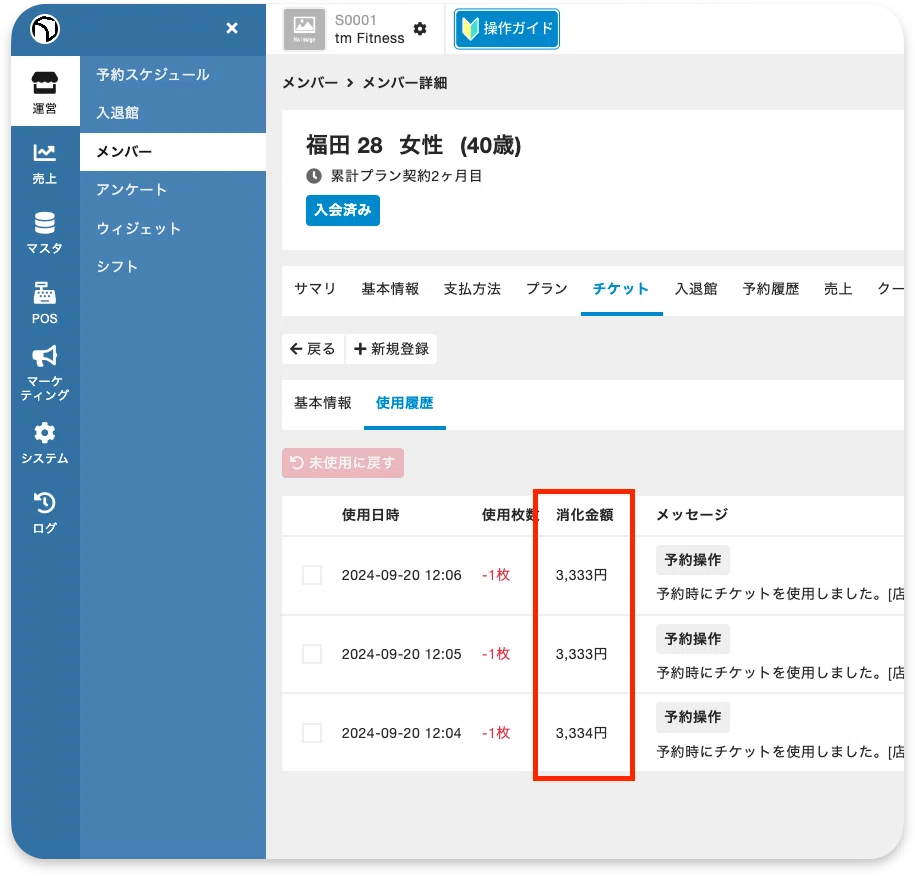Click the 2024-09-20 12:05 date cell

(x=401, y=654)
